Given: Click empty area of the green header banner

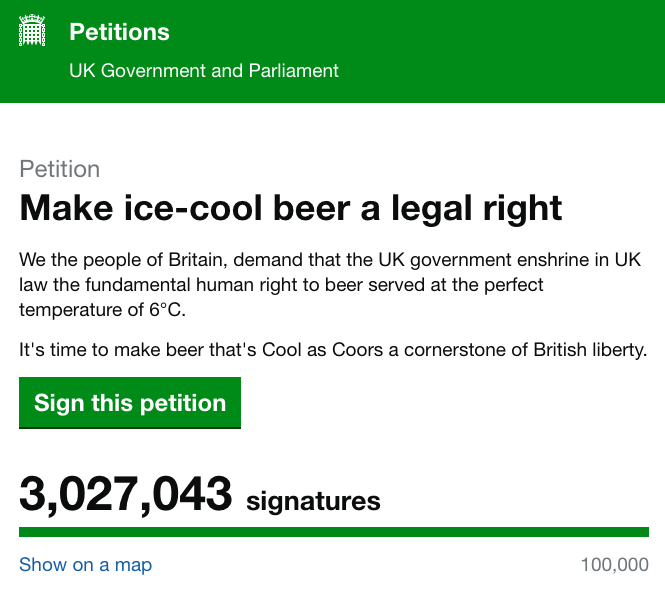Looking at the screenshot, I should (x=500, y=51).
